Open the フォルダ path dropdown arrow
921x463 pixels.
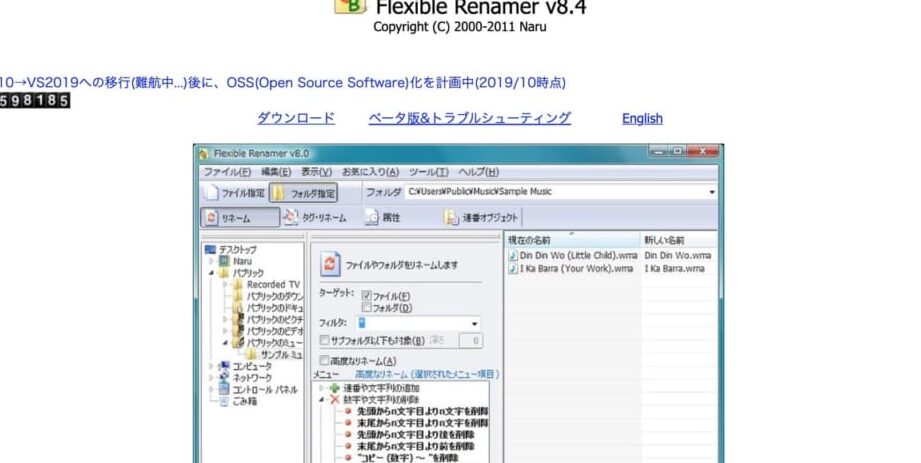712,192
